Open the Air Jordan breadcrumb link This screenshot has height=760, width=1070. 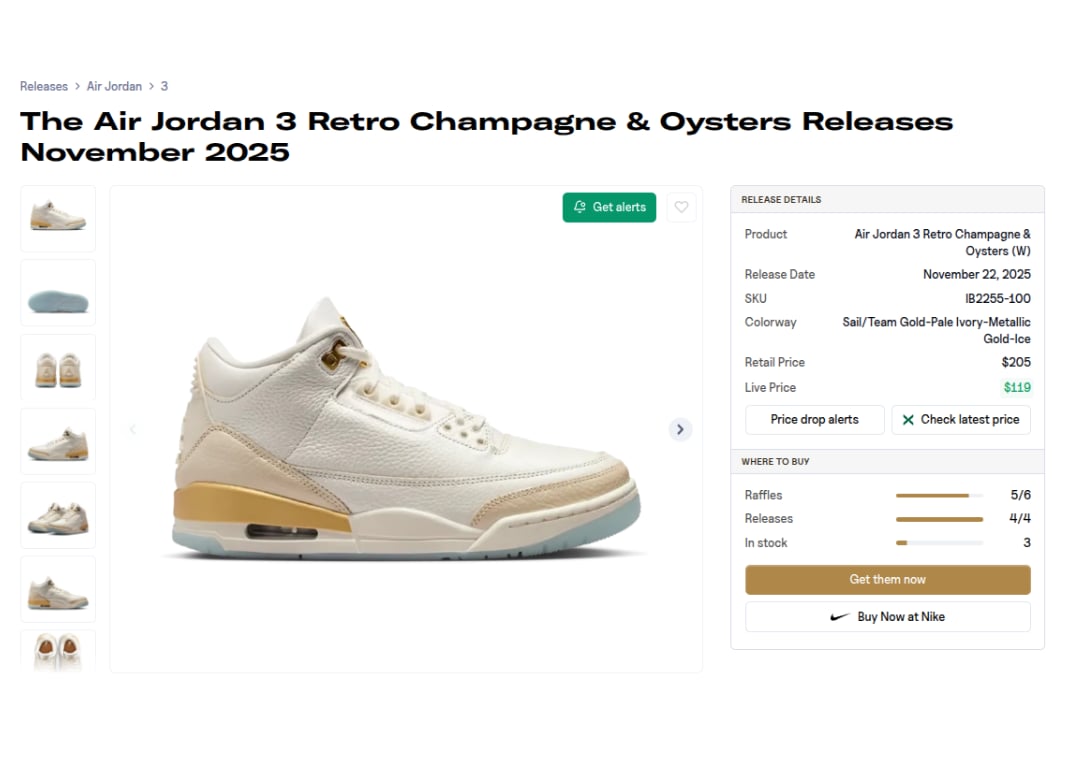click(x=113, y=86)
